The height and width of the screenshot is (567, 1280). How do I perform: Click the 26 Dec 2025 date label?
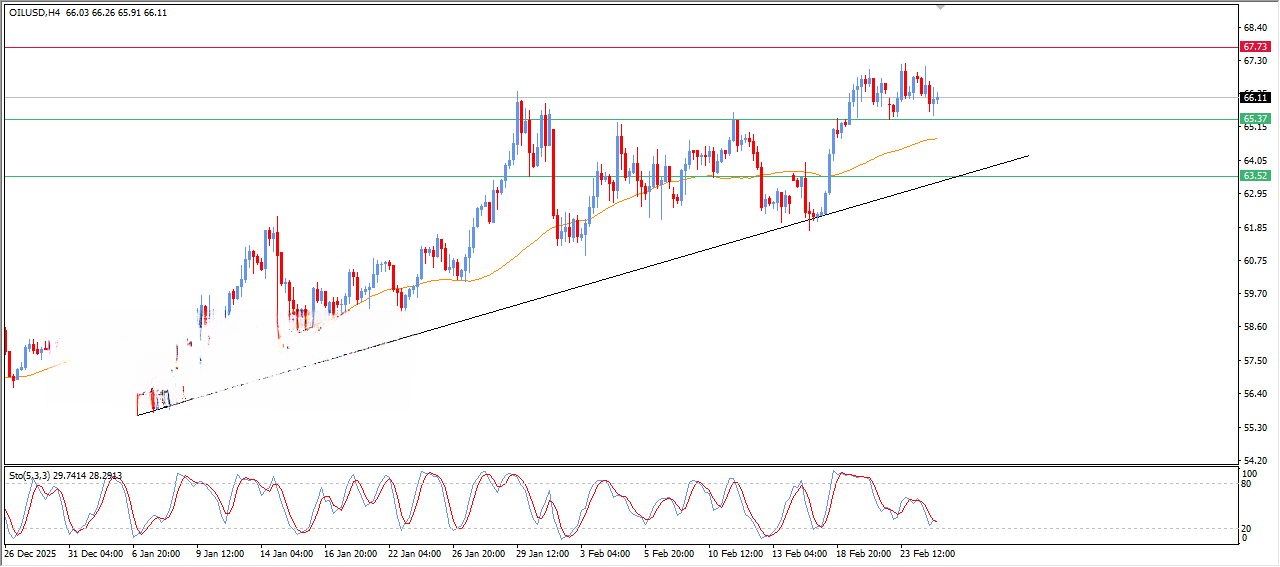[x=30, y=552]
